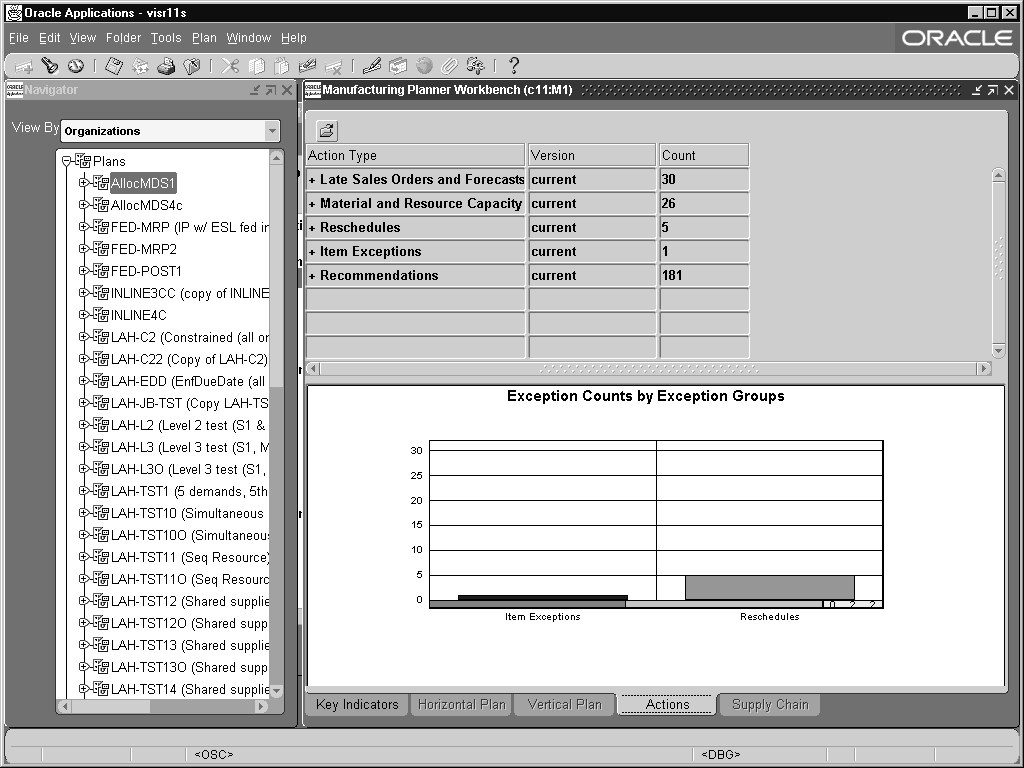
Task: Click the Plans root node icon
Action: [x=83, y=160]
